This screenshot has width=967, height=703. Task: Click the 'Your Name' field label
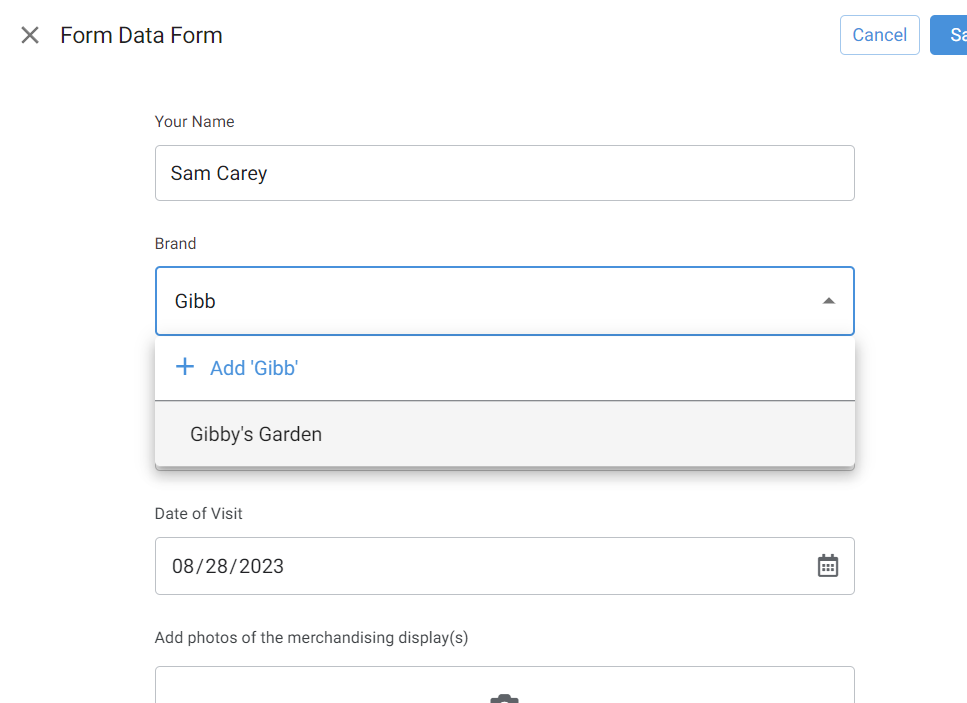coord(194,122)
